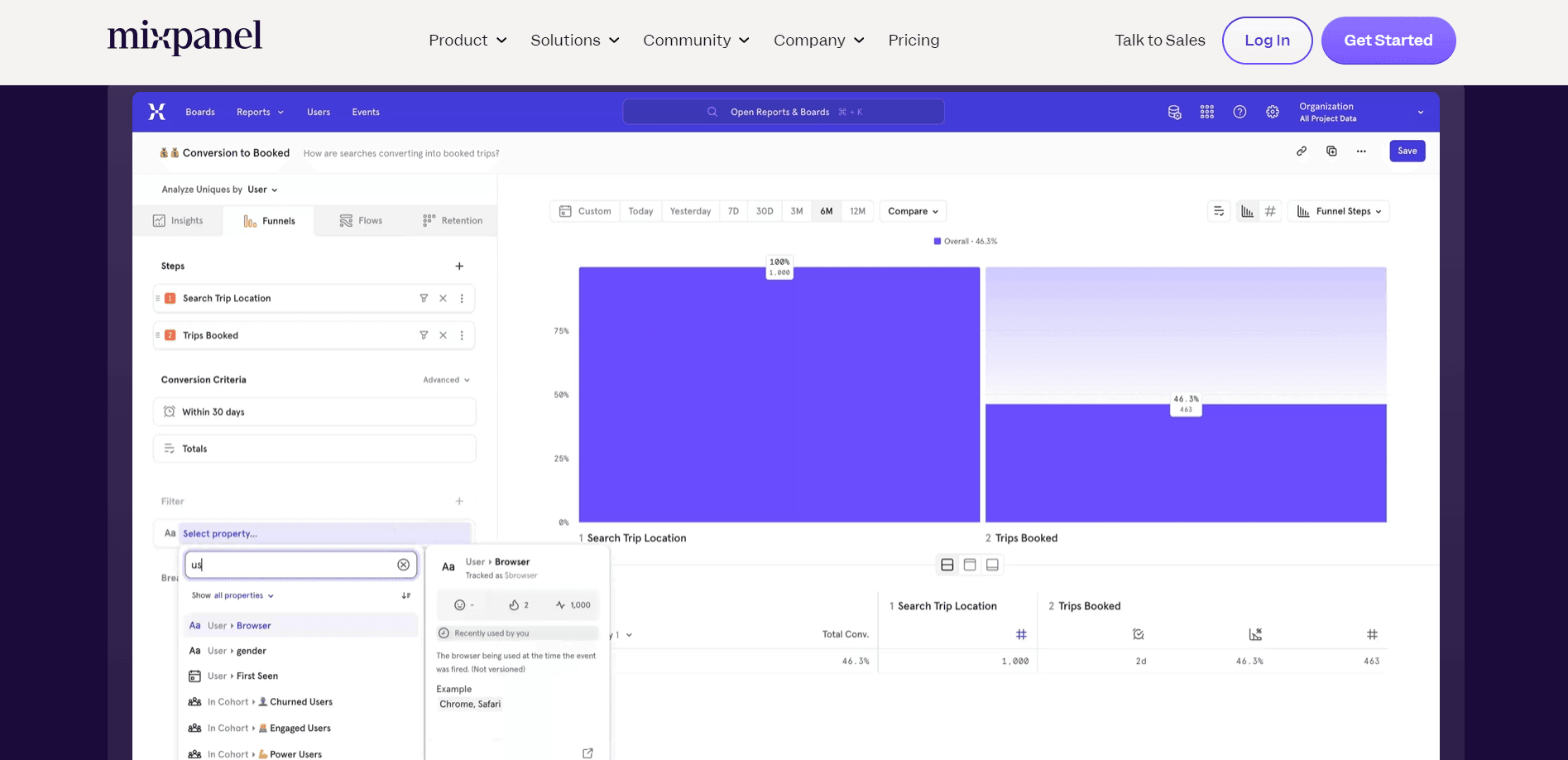Toggle Show all properties in the property list
Viewport: 1568px width, 760px height.
(232, 595)
